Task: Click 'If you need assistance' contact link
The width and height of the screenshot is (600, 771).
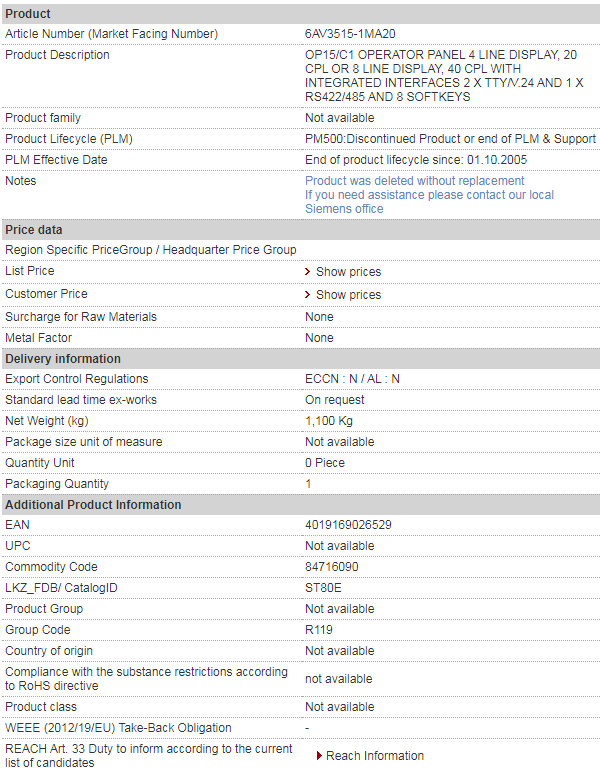Action: 429,195
